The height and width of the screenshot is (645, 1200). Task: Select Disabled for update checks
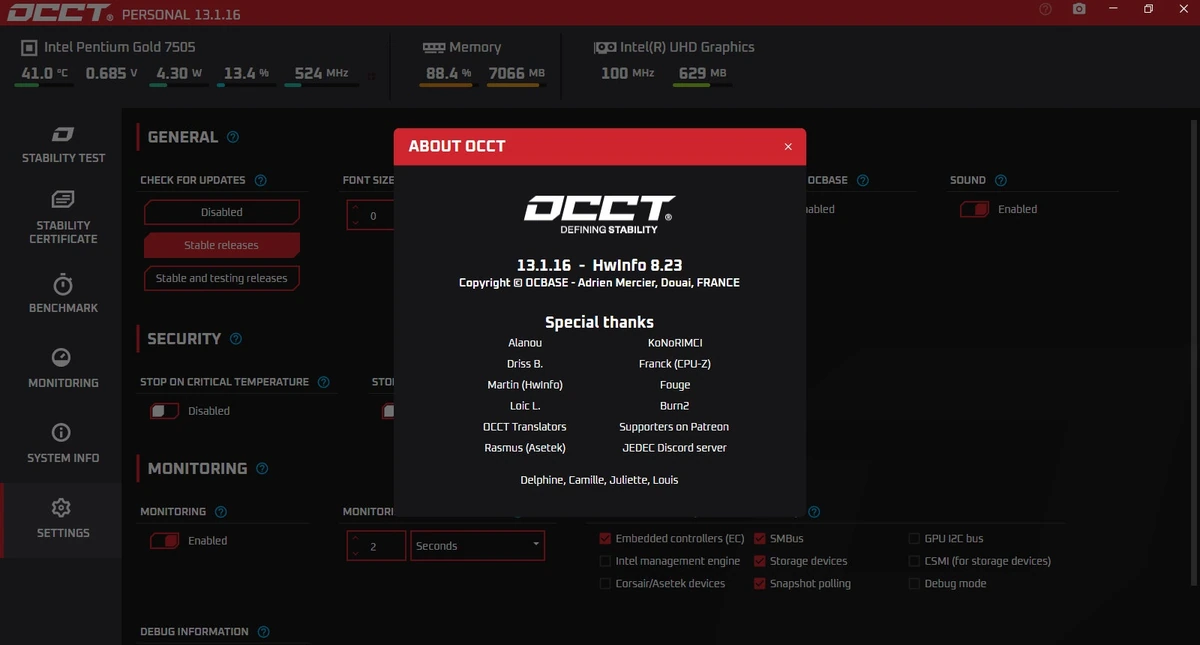(222, 212)
